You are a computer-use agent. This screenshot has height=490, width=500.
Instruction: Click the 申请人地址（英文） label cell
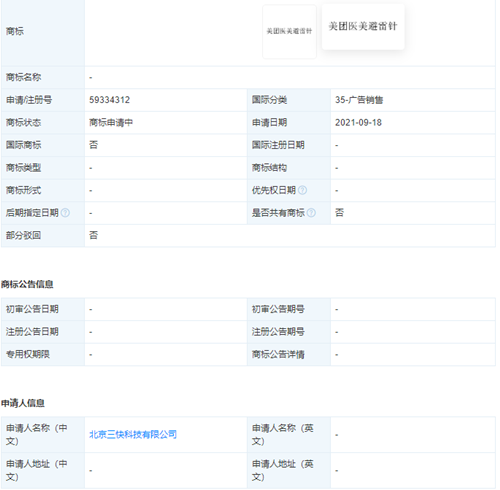pyautogui.click(x=289, y=470)
